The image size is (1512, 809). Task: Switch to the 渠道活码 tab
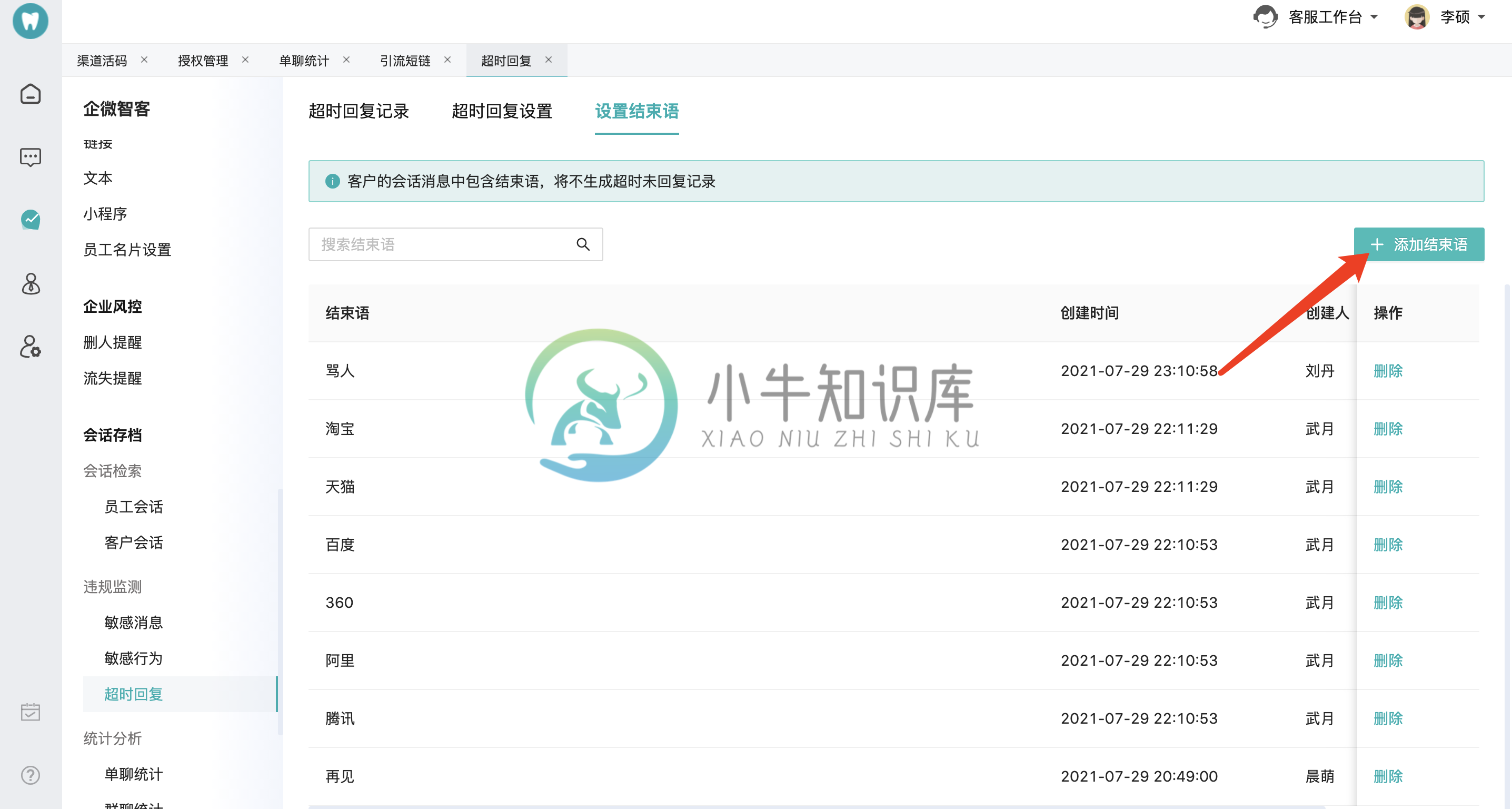coord(102,61)
